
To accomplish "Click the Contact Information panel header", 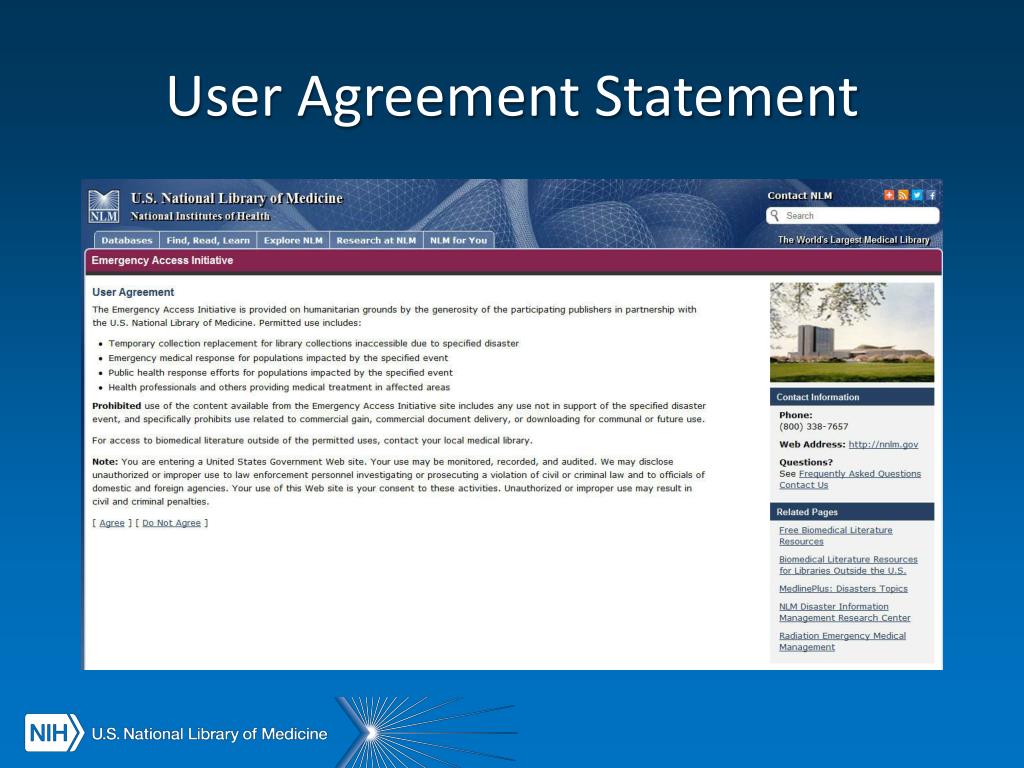I will tap(852, 397).
